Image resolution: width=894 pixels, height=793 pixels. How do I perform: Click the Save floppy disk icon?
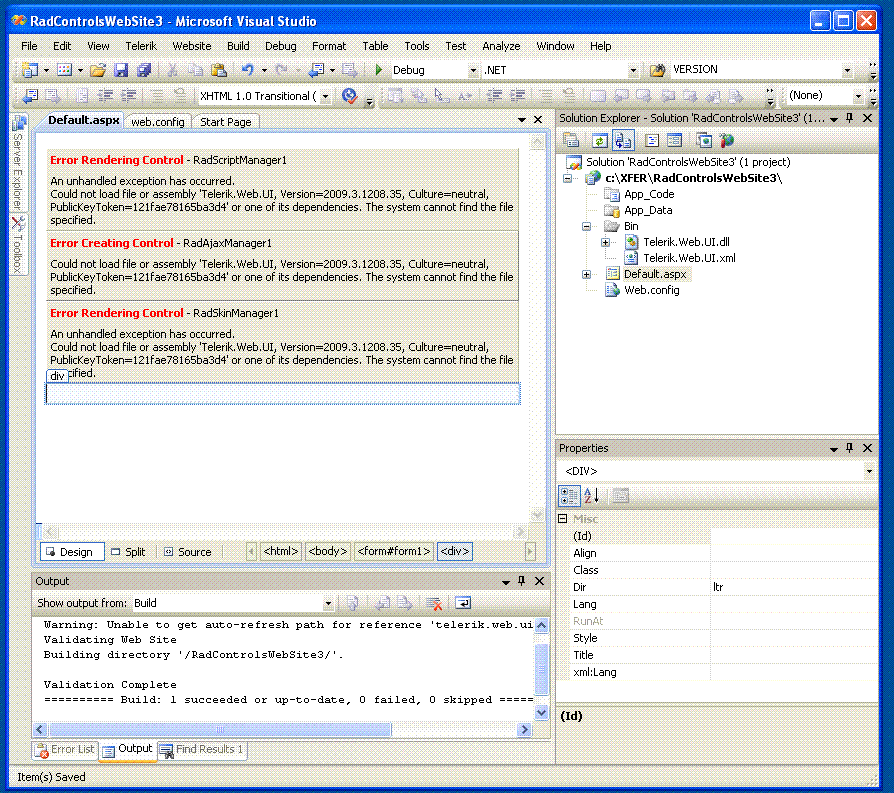(121, 70)
